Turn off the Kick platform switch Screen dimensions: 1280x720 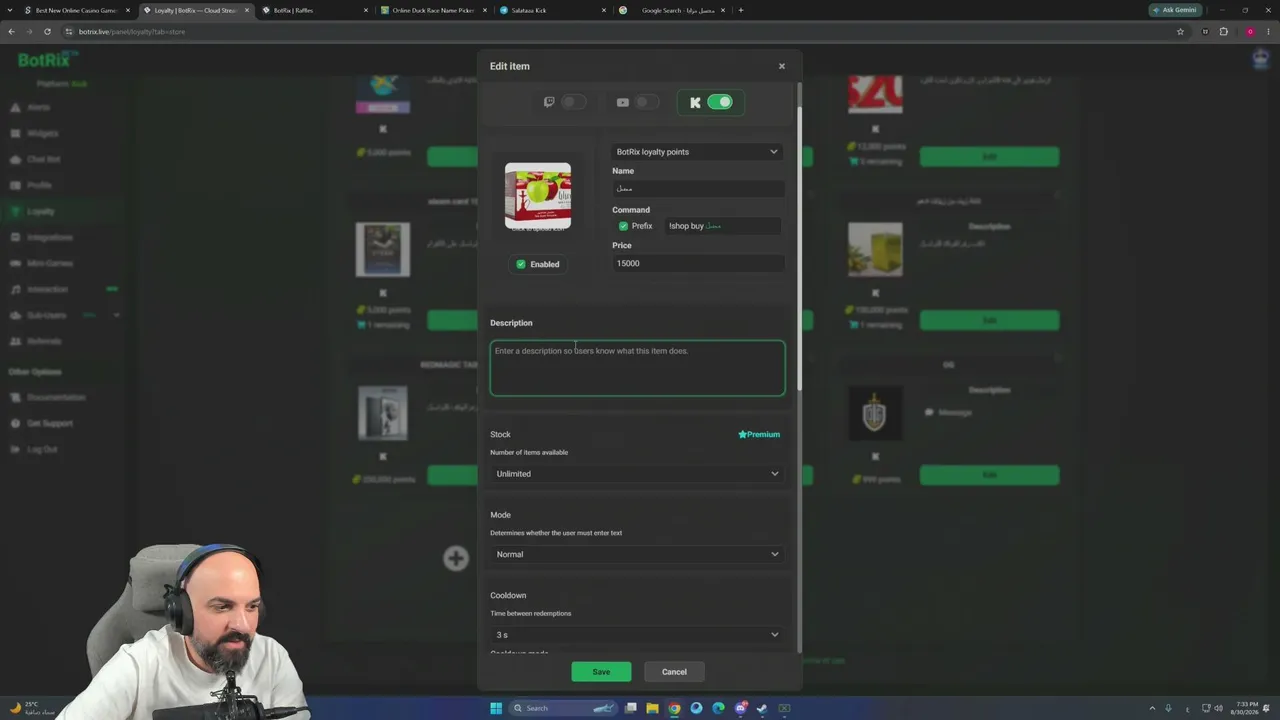720,102
